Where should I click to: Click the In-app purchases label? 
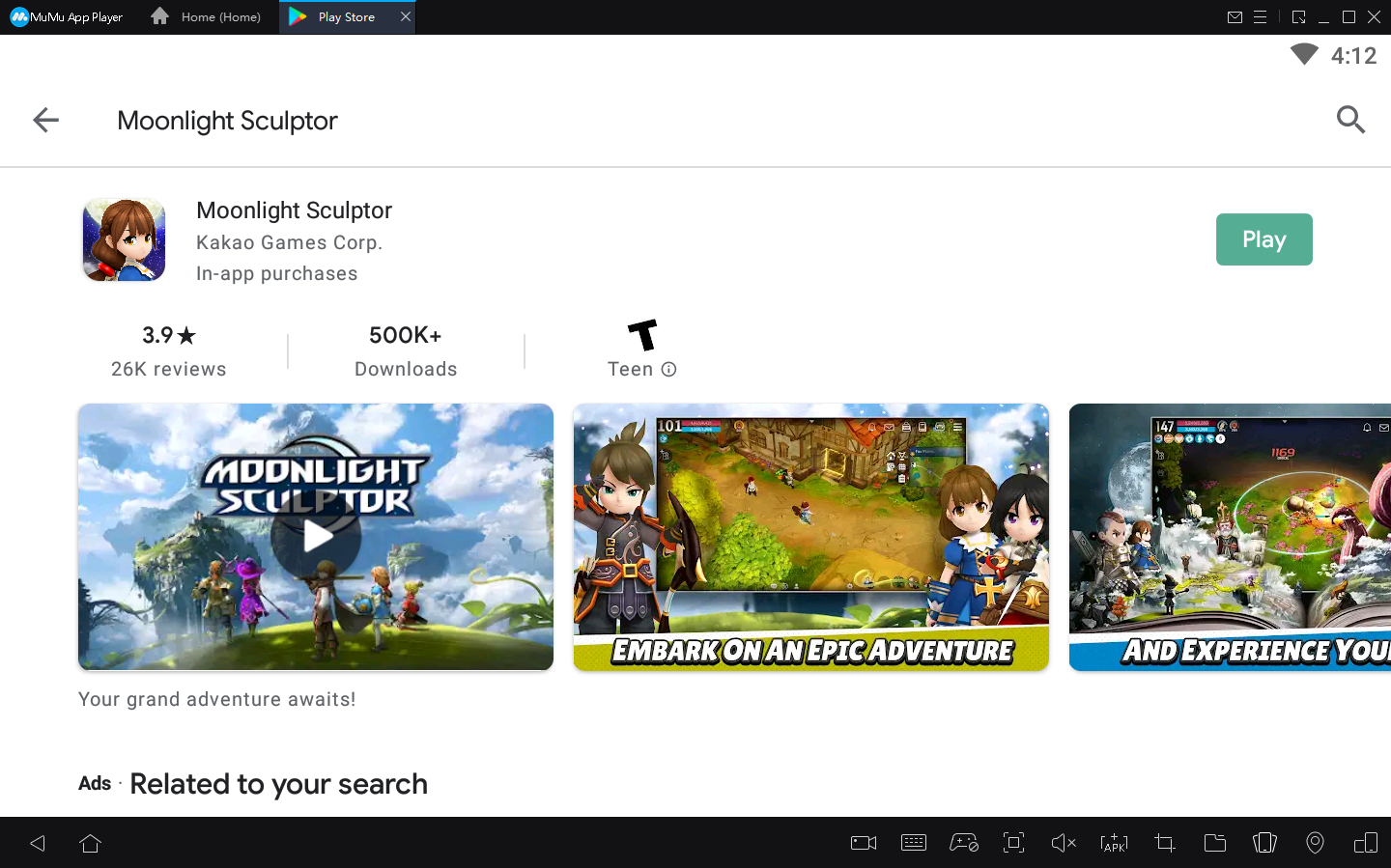pos(277,273)
